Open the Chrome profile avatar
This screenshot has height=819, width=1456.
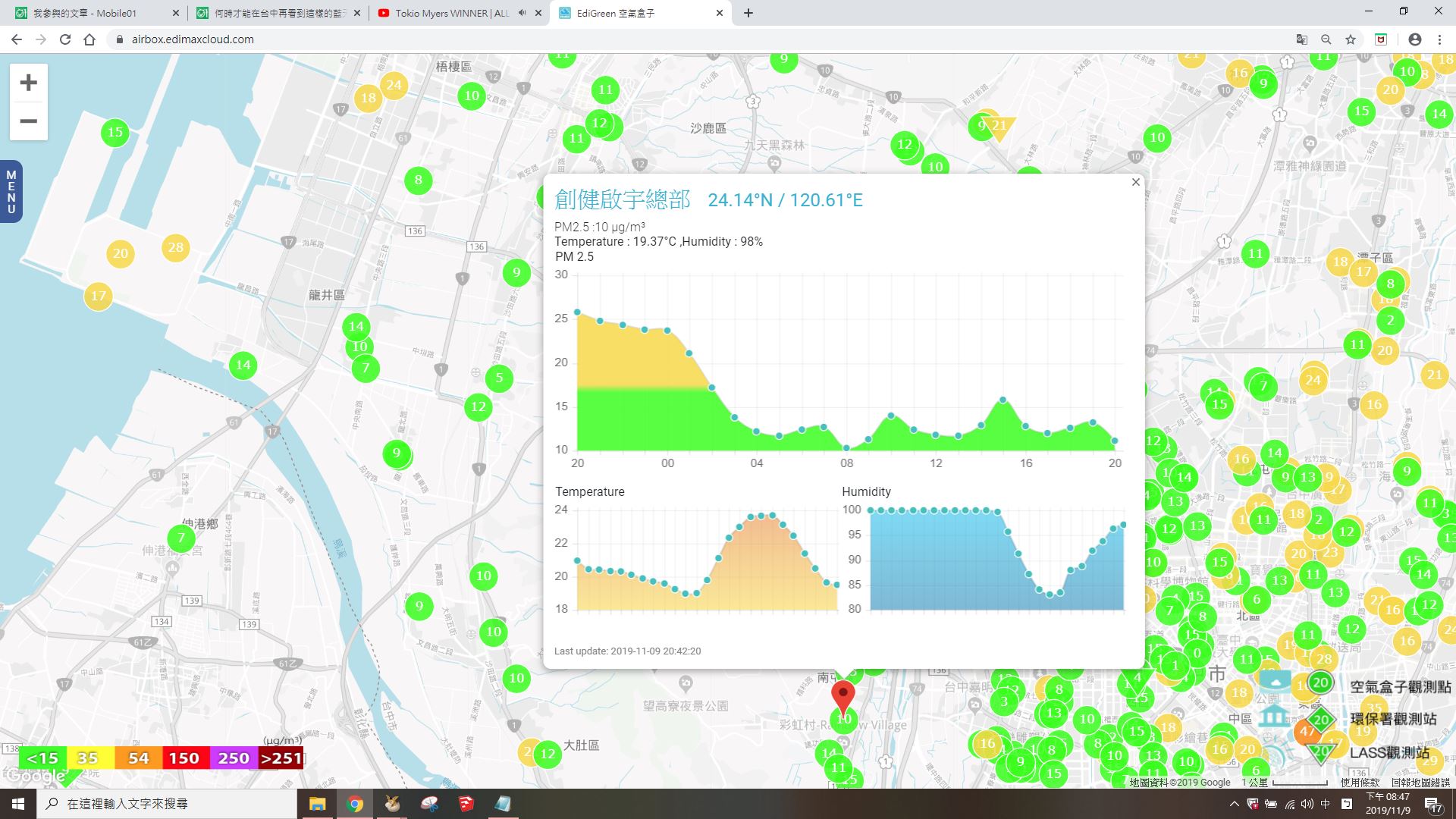tap(1414, 39)
